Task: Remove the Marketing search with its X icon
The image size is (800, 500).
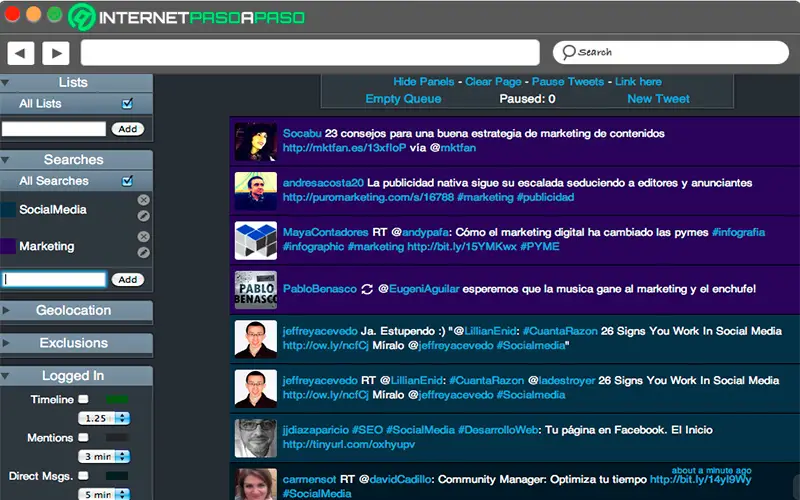Action: point(144,237)
